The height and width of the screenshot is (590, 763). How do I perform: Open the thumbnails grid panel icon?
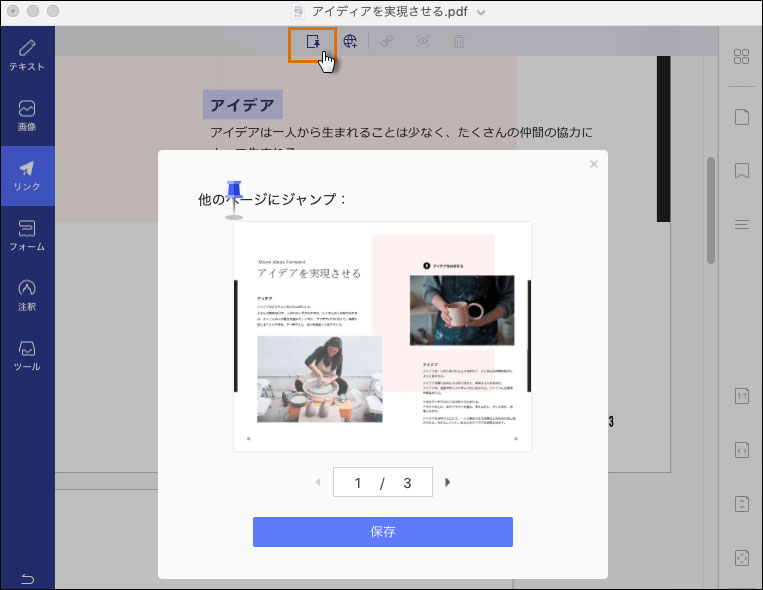(x=741, y=56)
